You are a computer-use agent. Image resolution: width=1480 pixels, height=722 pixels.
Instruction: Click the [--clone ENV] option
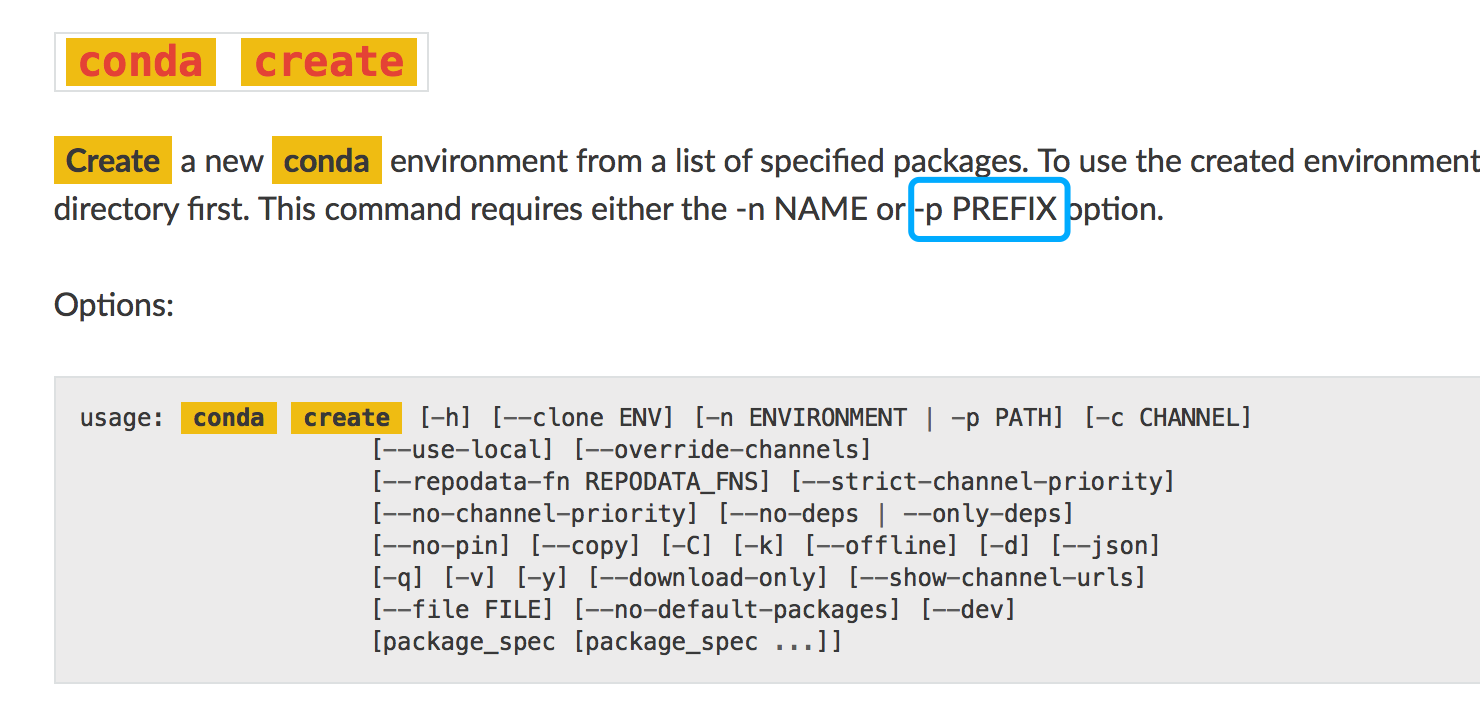(584, 417)
